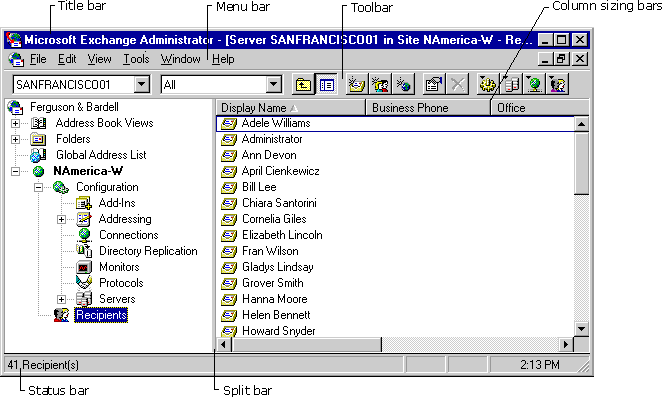This screenshot has height=397, width=662.
Task: Jump to Connections using the globe toolbar icon
Action: coord(534,85)
